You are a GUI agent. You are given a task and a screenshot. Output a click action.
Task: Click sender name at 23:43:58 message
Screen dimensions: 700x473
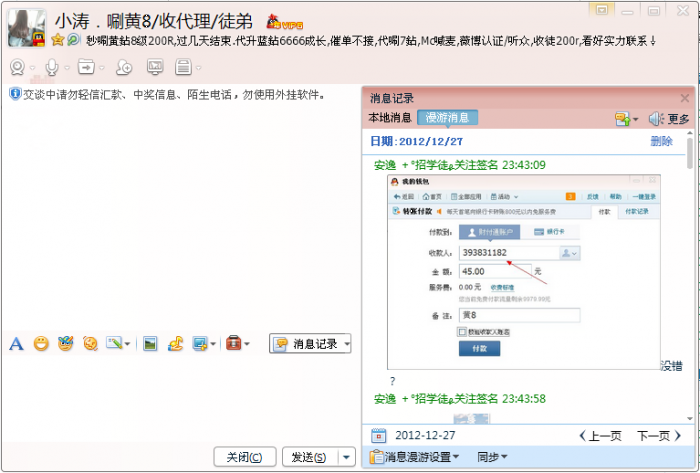[x=436, y=399]
